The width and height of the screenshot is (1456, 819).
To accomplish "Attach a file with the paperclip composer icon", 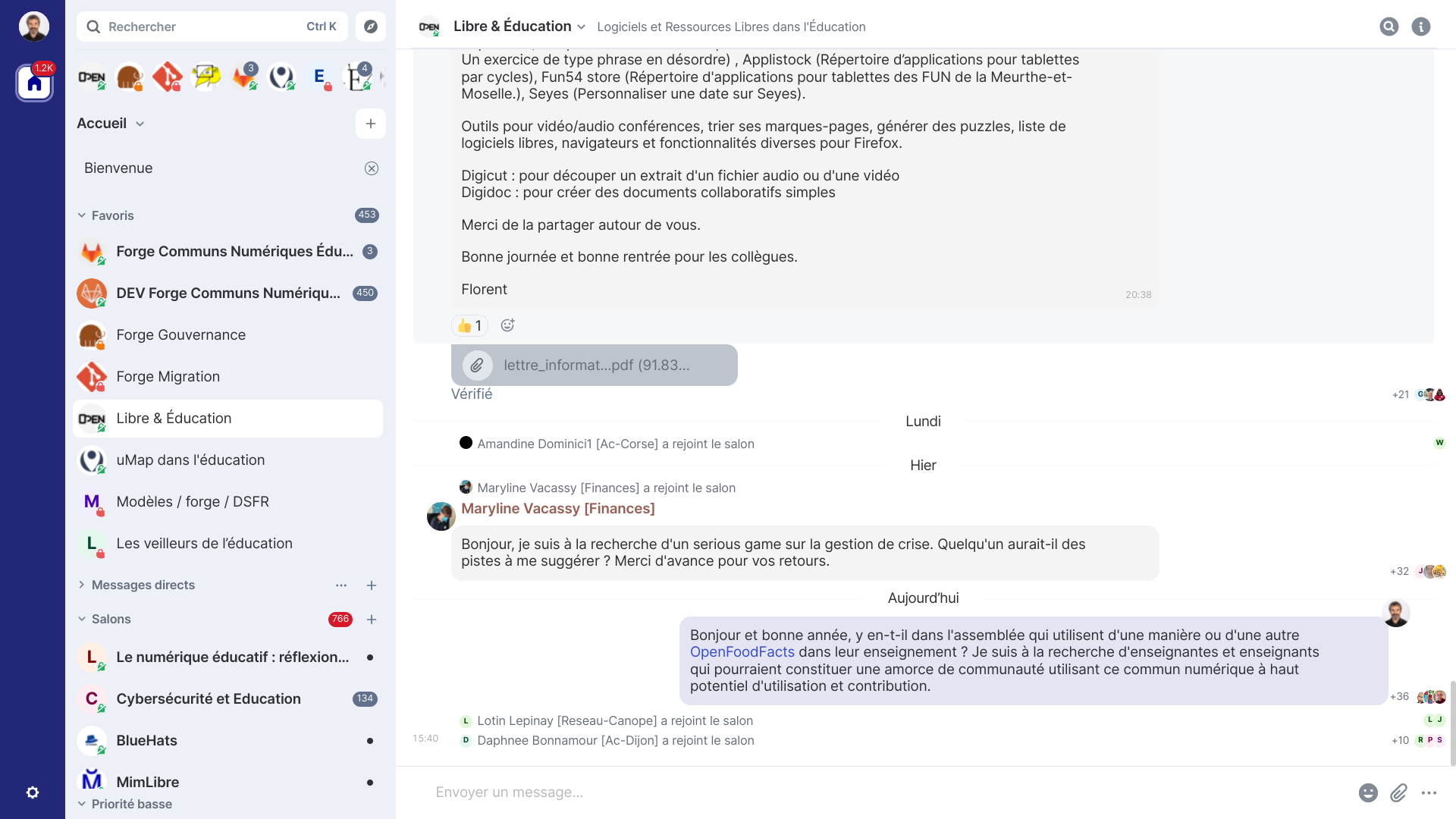I will 1398,792.
